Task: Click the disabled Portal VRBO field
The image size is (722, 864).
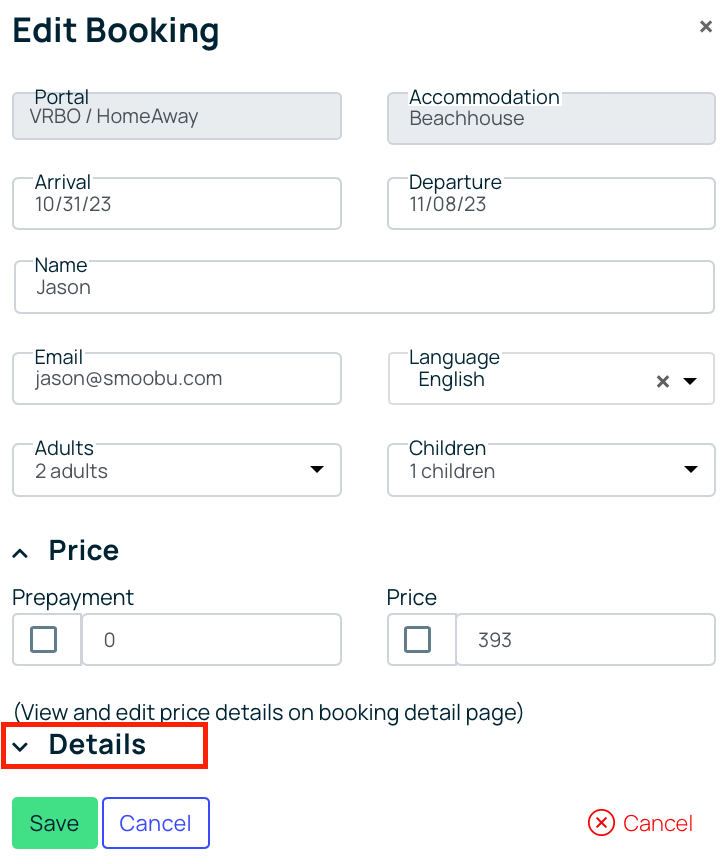Action: [x=177, y=116]
